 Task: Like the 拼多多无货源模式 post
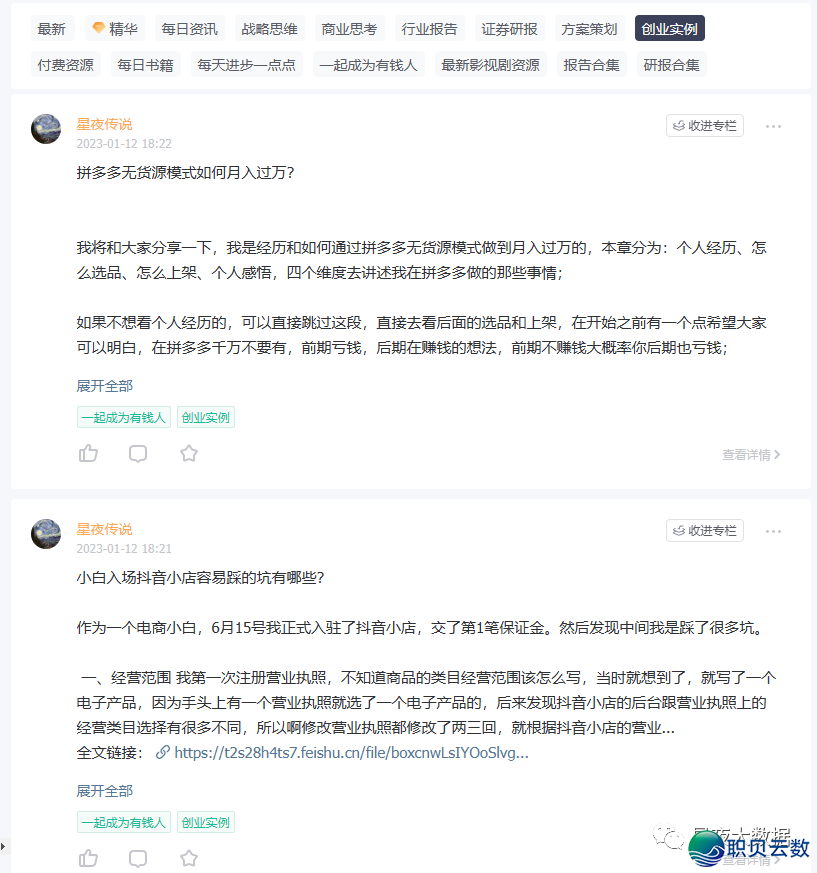pyautogui.click(x=88, y=454)
